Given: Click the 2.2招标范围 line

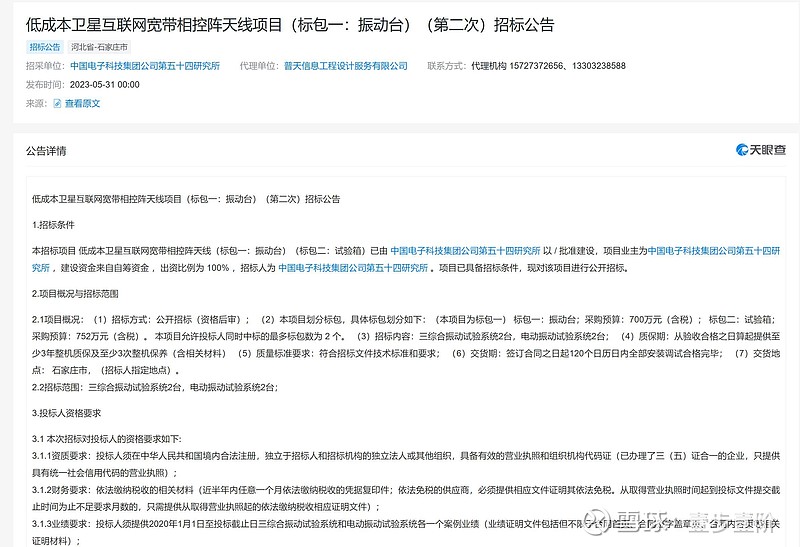Looking at the screenshot, I should 155,387.
